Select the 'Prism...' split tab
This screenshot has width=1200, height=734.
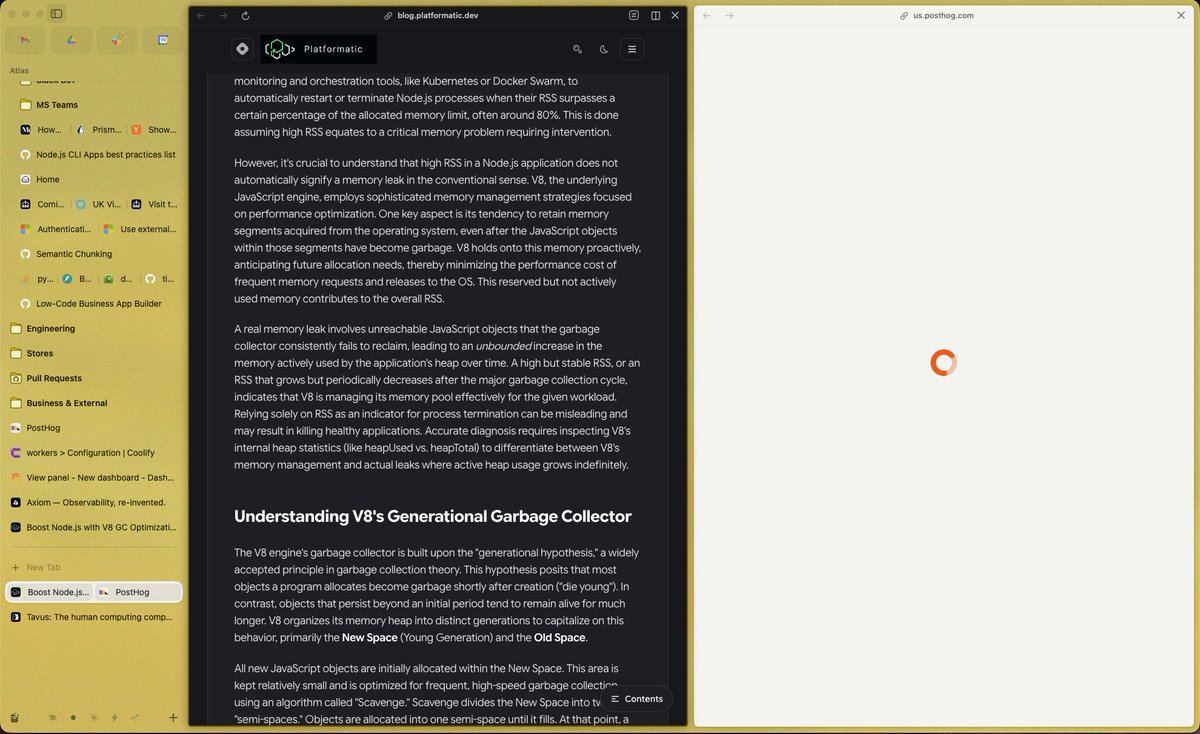[x=99, y=130]
